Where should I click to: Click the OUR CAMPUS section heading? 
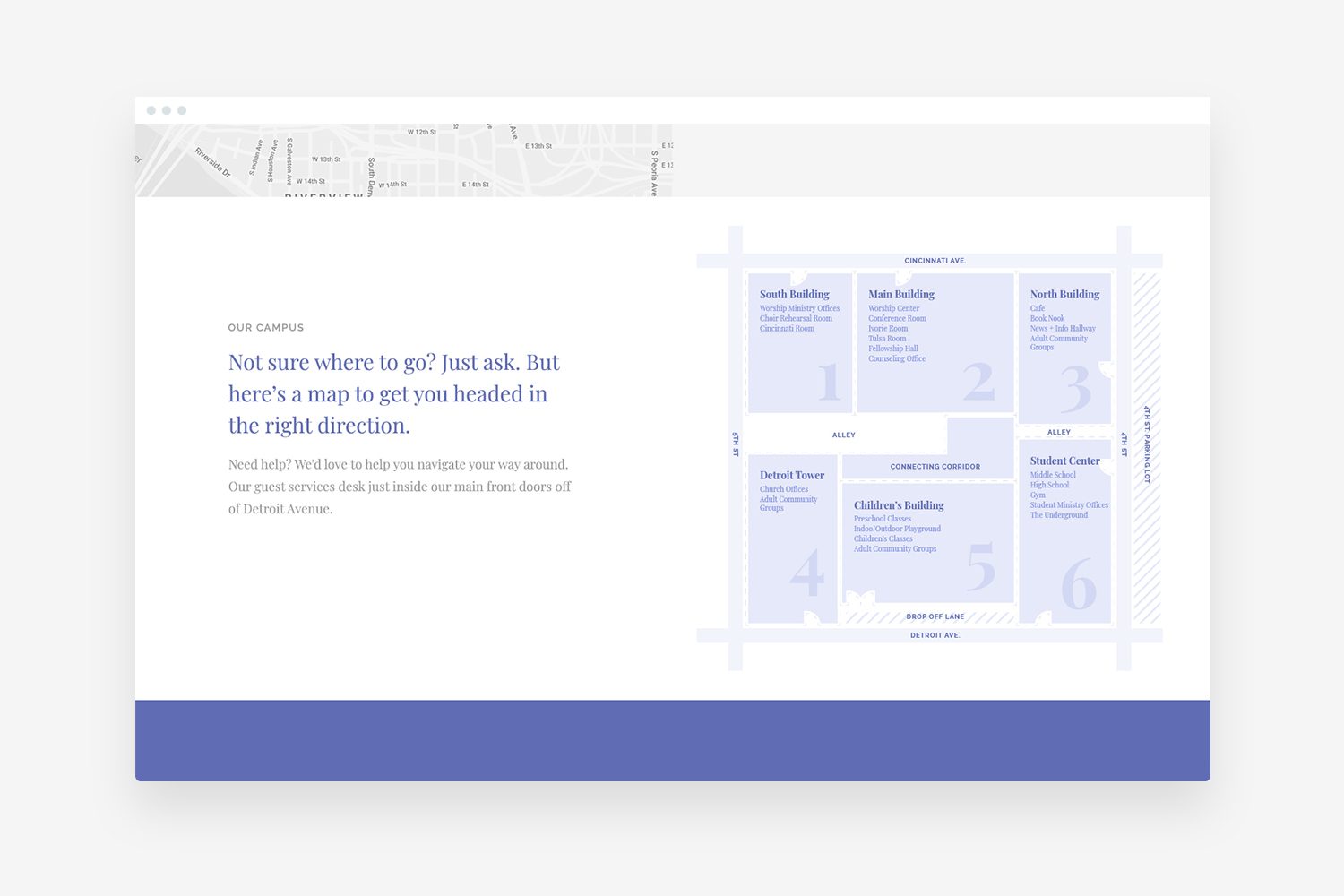pyautogui.click(x=266, y=328)
